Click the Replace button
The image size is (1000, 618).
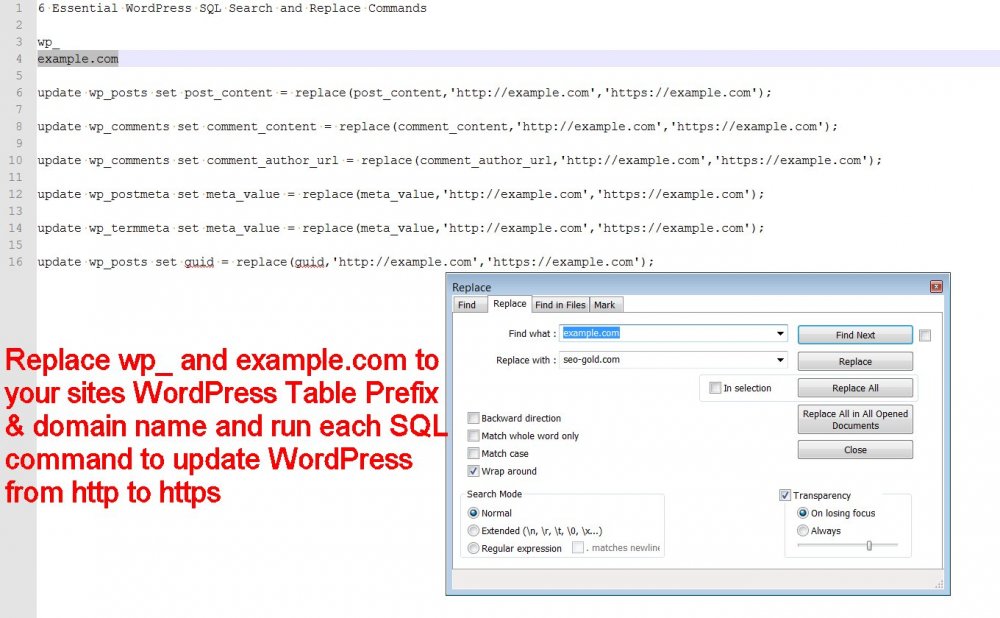tap(855, 361)
